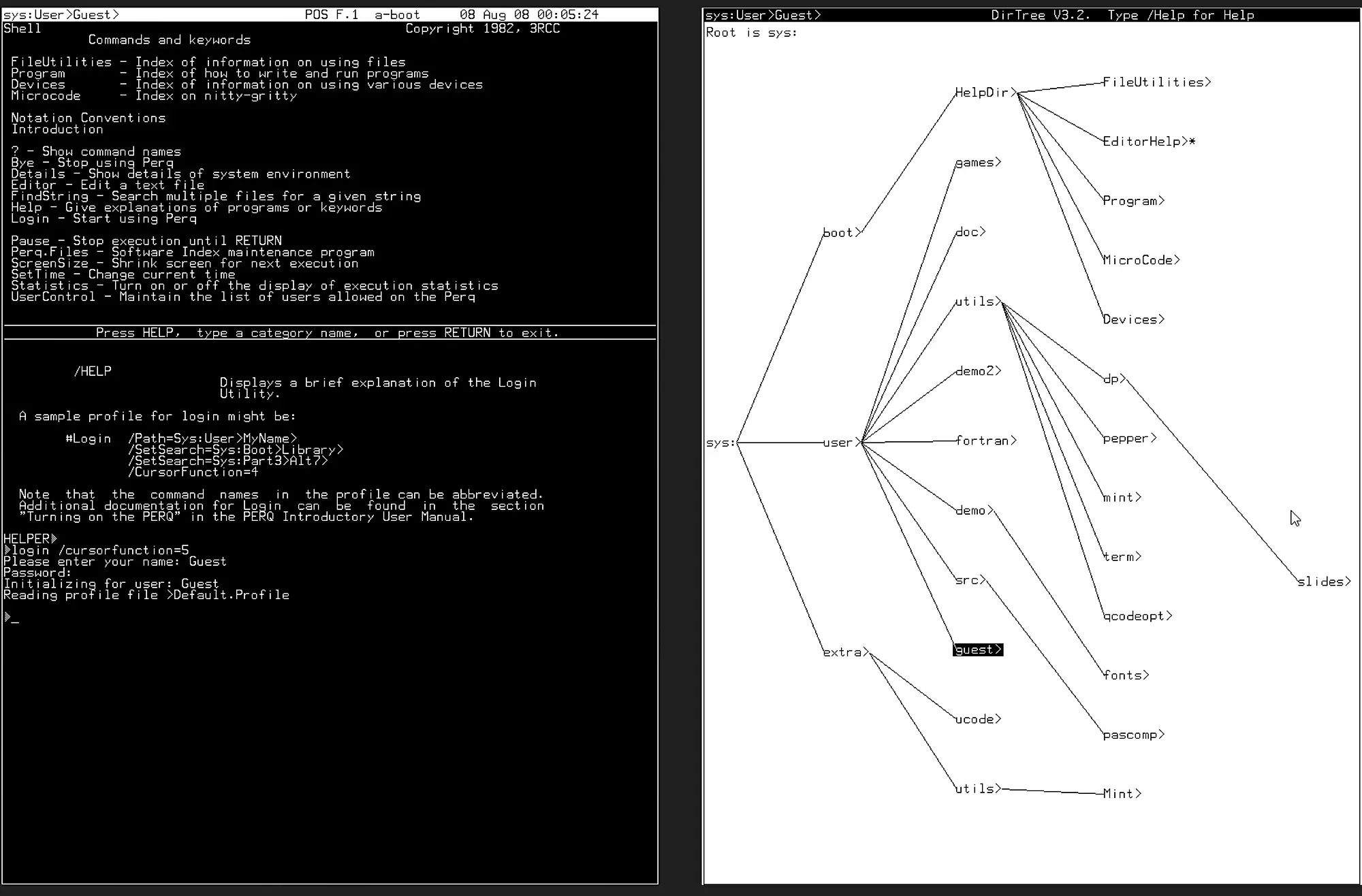Select the slides> directory node
The height and width of the screenshot is (896, 1362).
pos(1324,581)
